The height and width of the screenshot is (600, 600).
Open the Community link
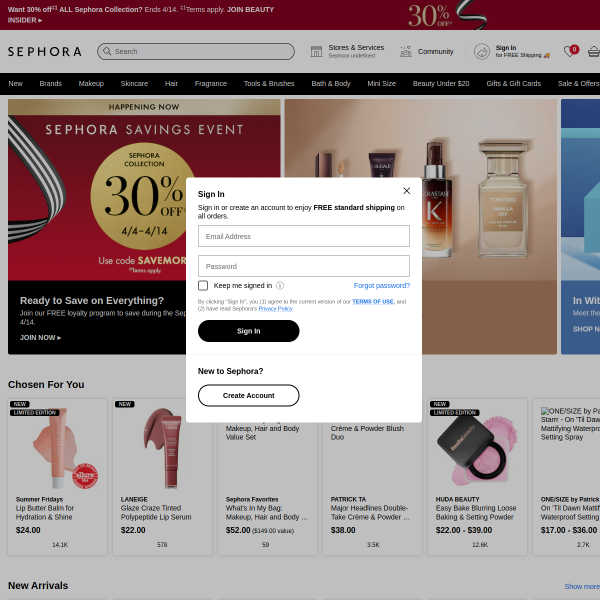pos(435,51)
